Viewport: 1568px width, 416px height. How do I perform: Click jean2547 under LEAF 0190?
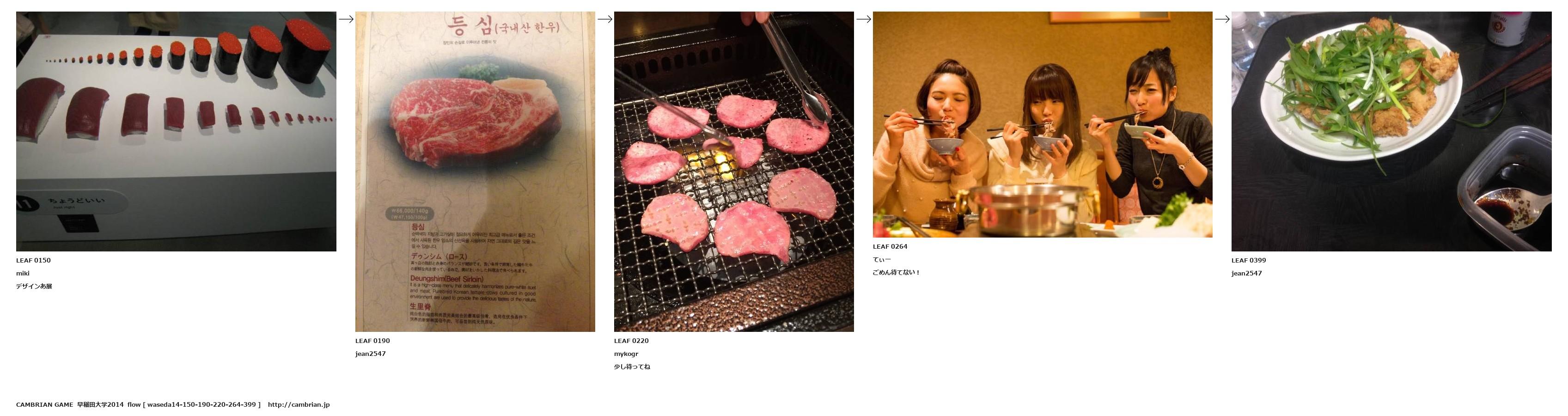pos(370,354)
